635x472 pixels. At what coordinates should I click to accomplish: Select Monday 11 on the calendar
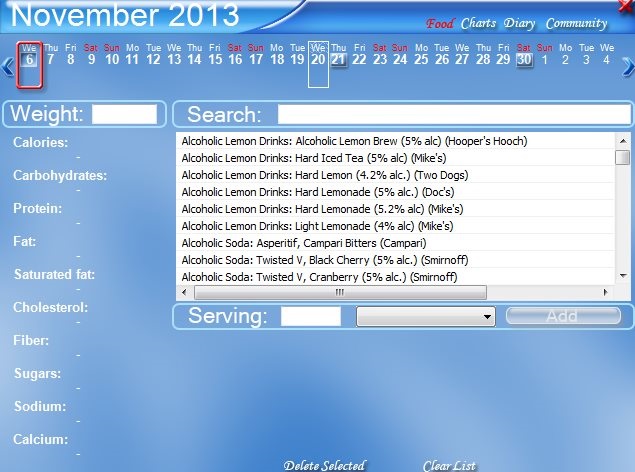(x=132, y=55)
